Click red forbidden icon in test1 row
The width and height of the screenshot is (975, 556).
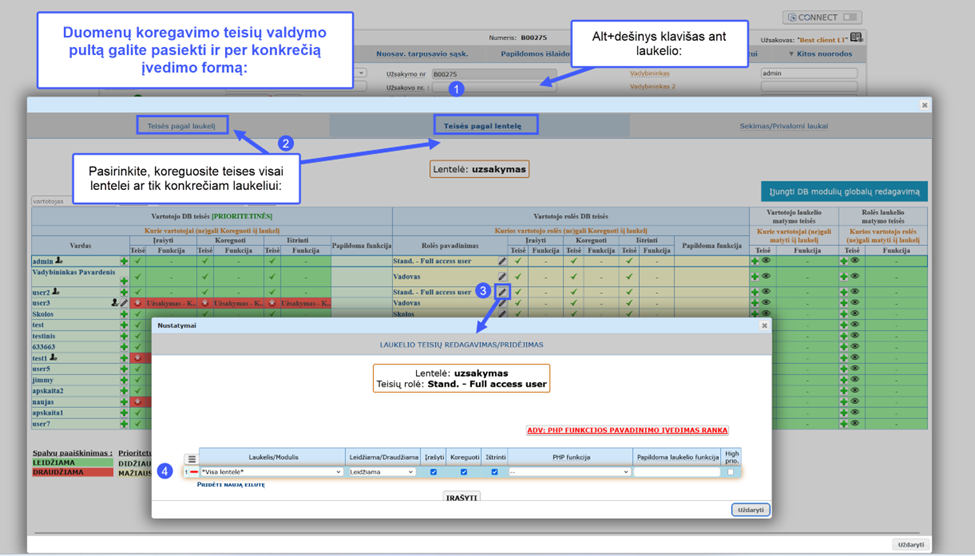click(x=138, y=358)
